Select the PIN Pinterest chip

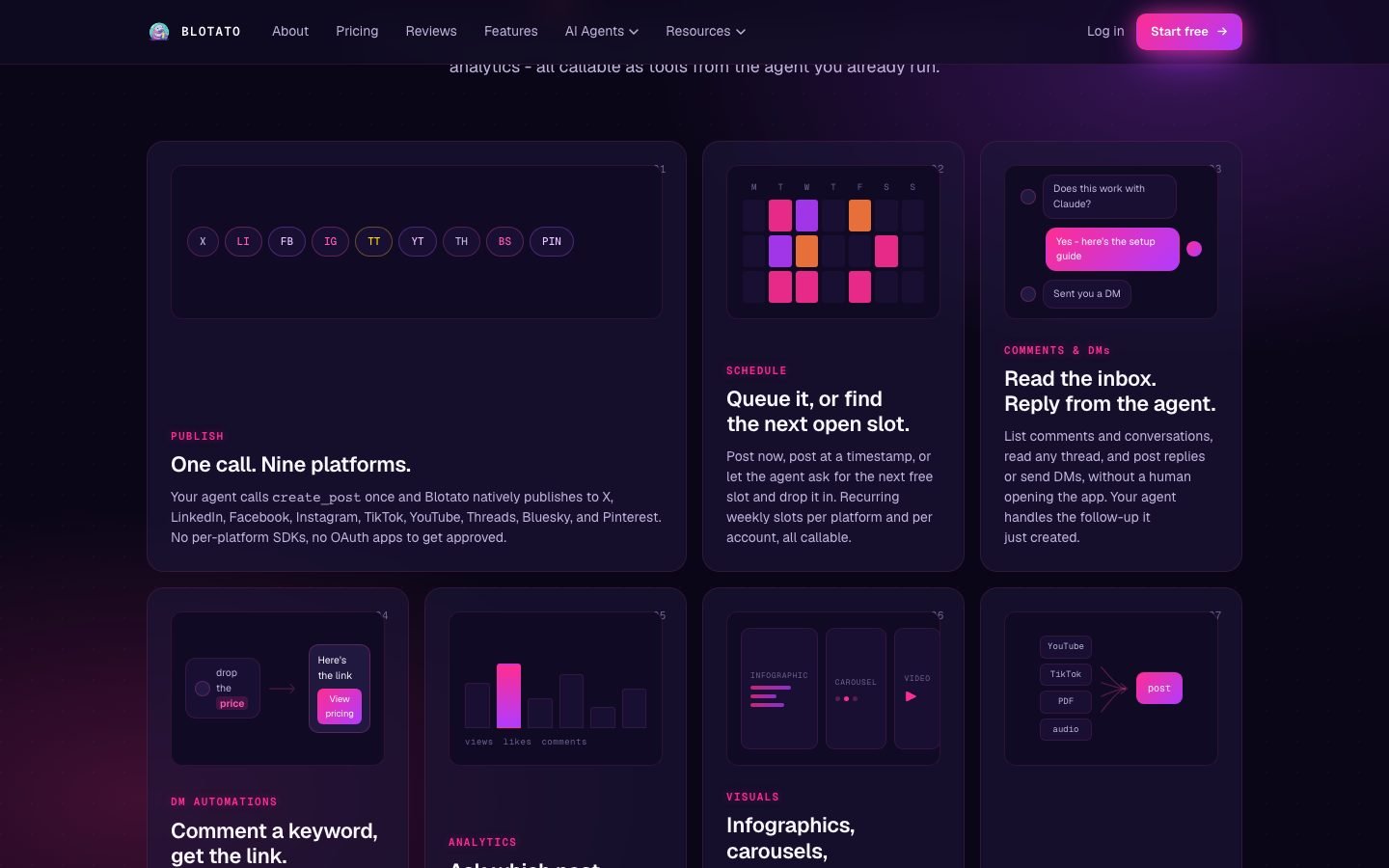pos(552,241)
